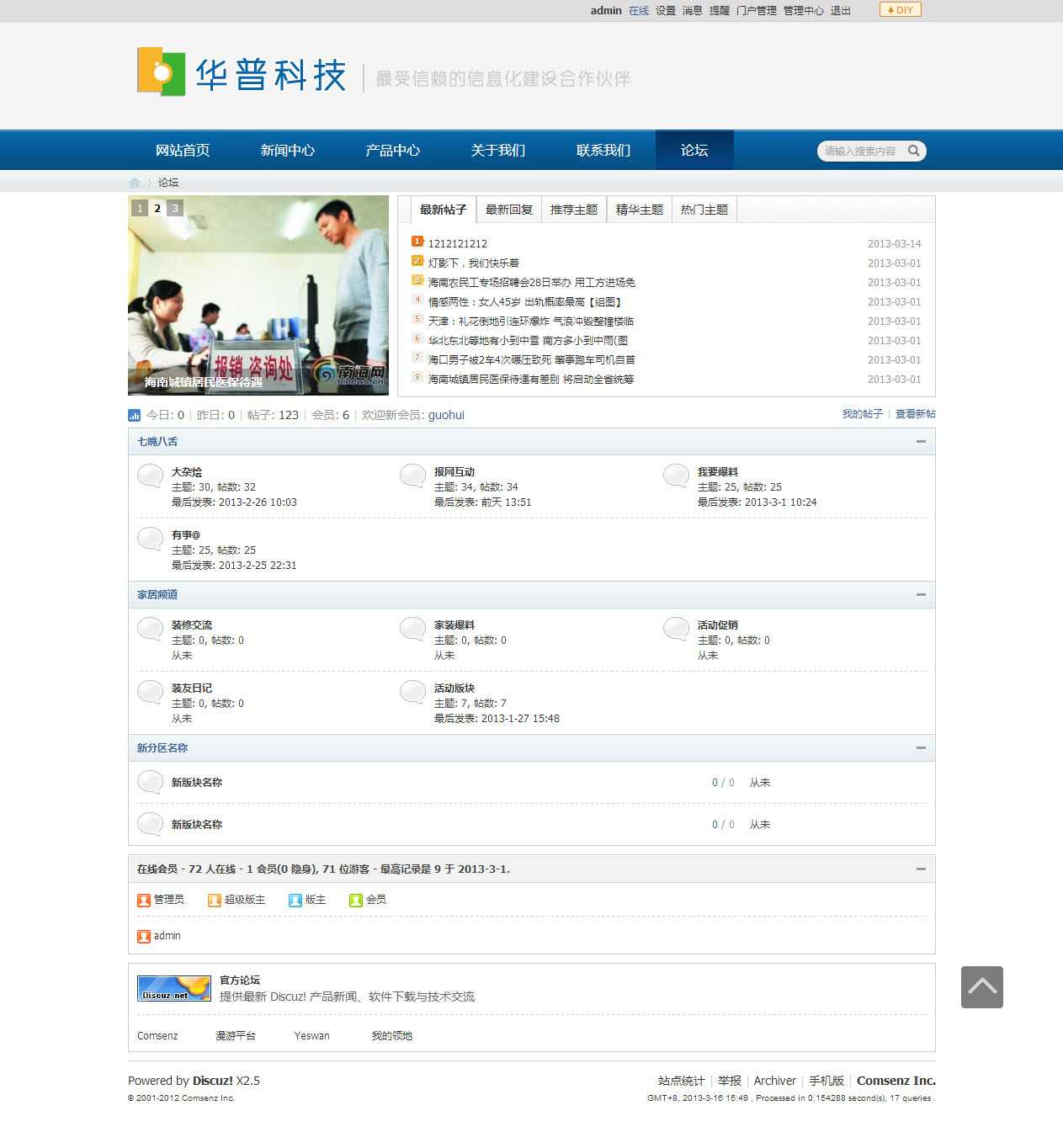Show slide 1 of the image slideshow
Image resolution: width=1063 pixels, height=1148 pixels.
pos(140,208)
